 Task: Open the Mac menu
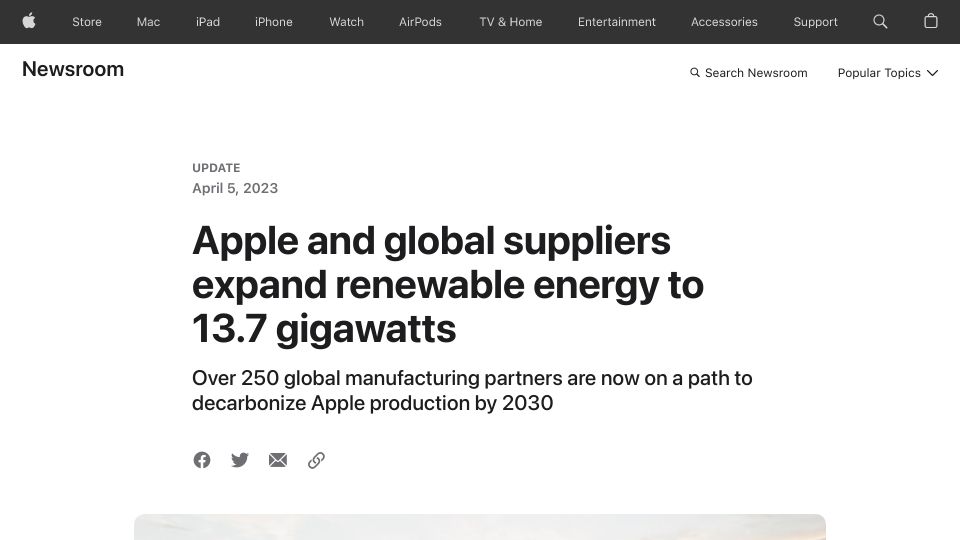(x=148, y=22)
